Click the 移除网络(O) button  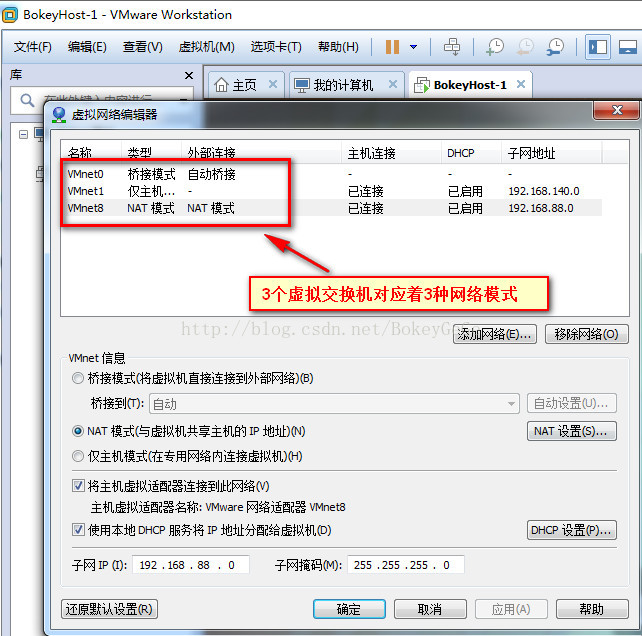point(586,335)
